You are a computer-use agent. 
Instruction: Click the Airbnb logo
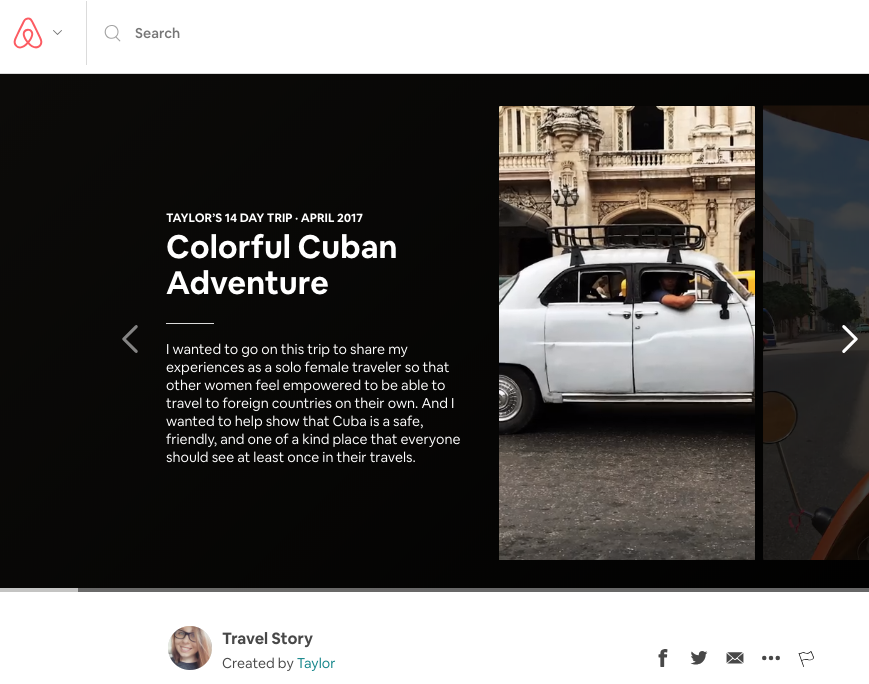(x=28, y=32)
